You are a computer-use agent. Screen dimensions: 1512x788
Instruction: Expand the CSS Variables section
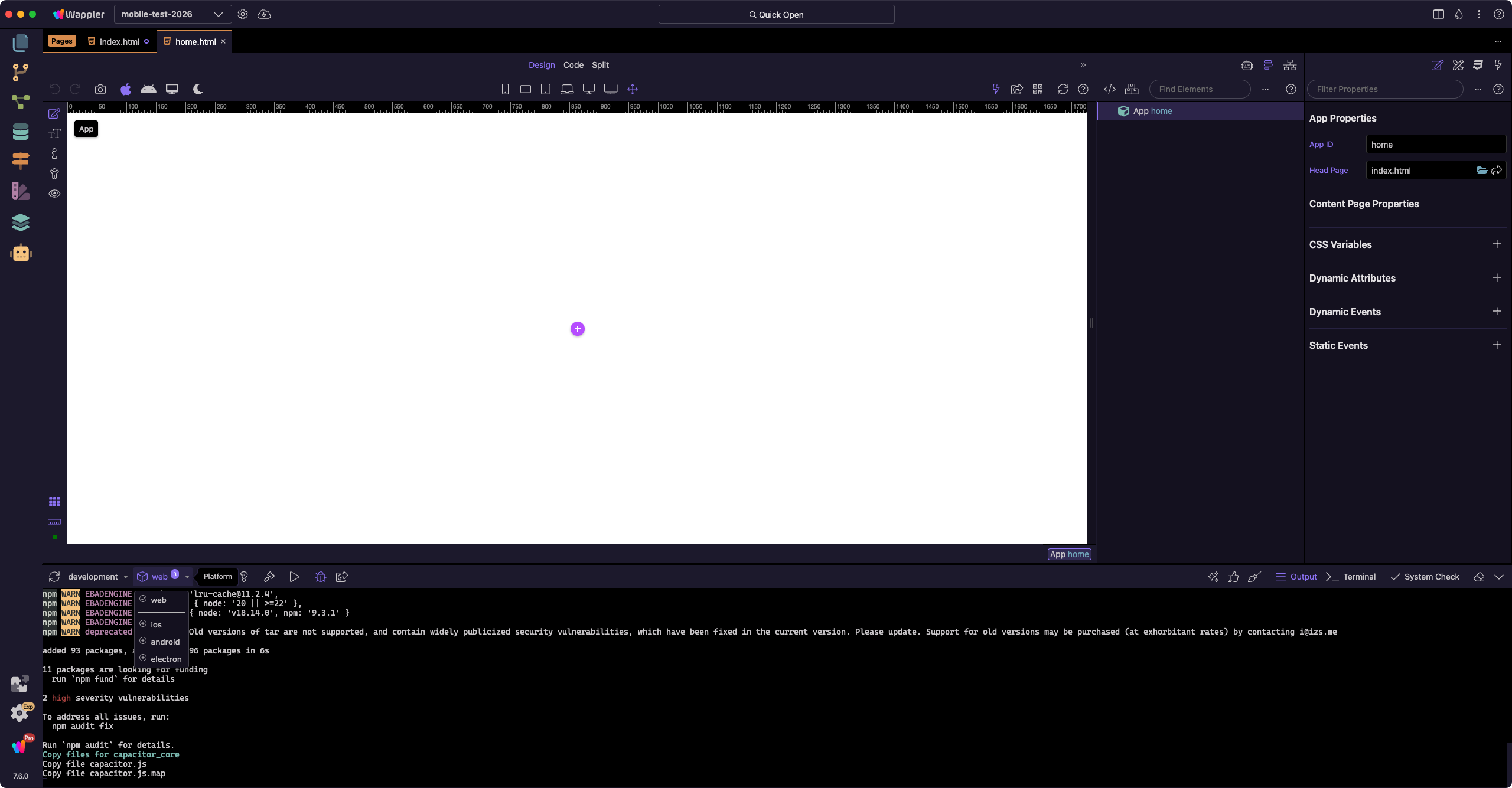pos(1497,244)
